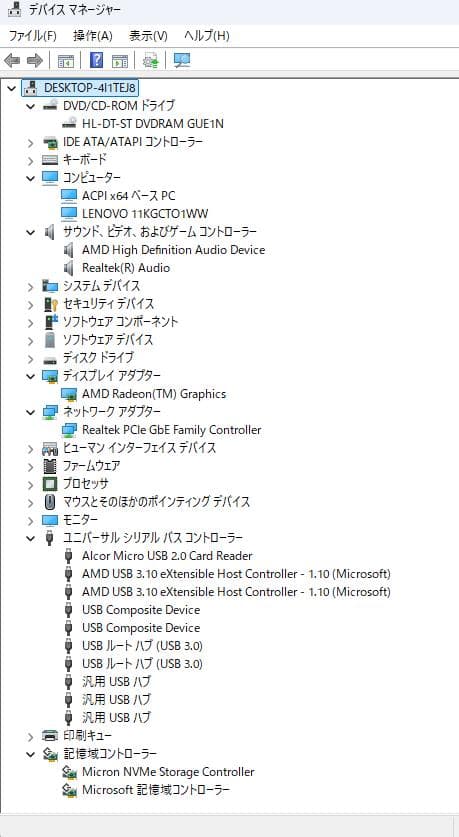The image size is (459, 837).
Task: Select the first USB Composite Device
Action: (x=141, y=610)
